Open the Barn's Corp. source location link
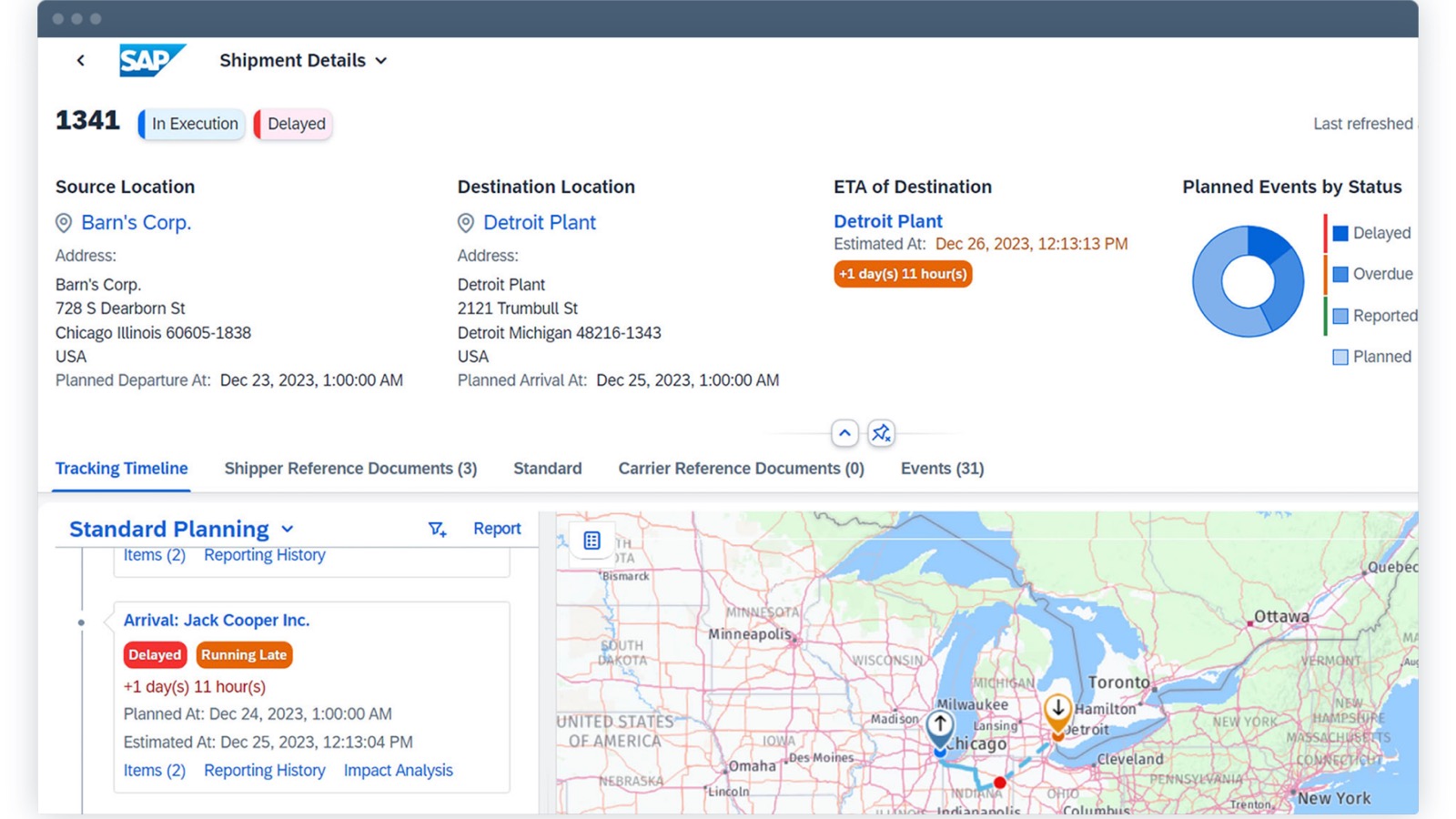This screenshot has width=1456, height=819. click(x=136, y=222)
